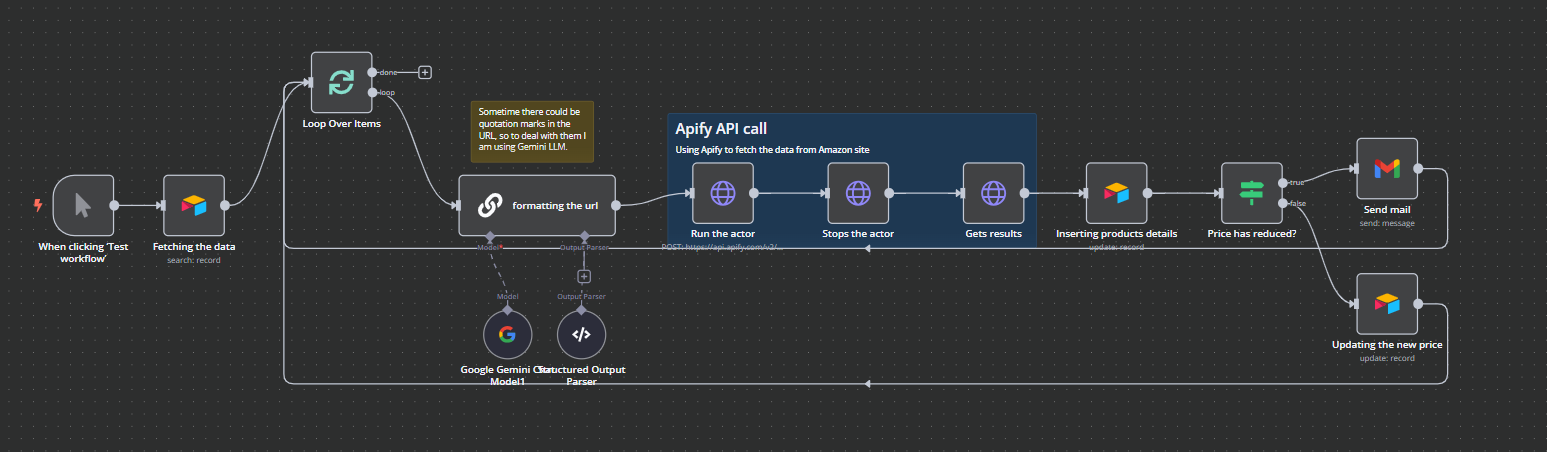The width and height of the screenshot is (1547, 452).
Task: Click the 'Loop Over Items' label
Action: (x=341, y=124)
